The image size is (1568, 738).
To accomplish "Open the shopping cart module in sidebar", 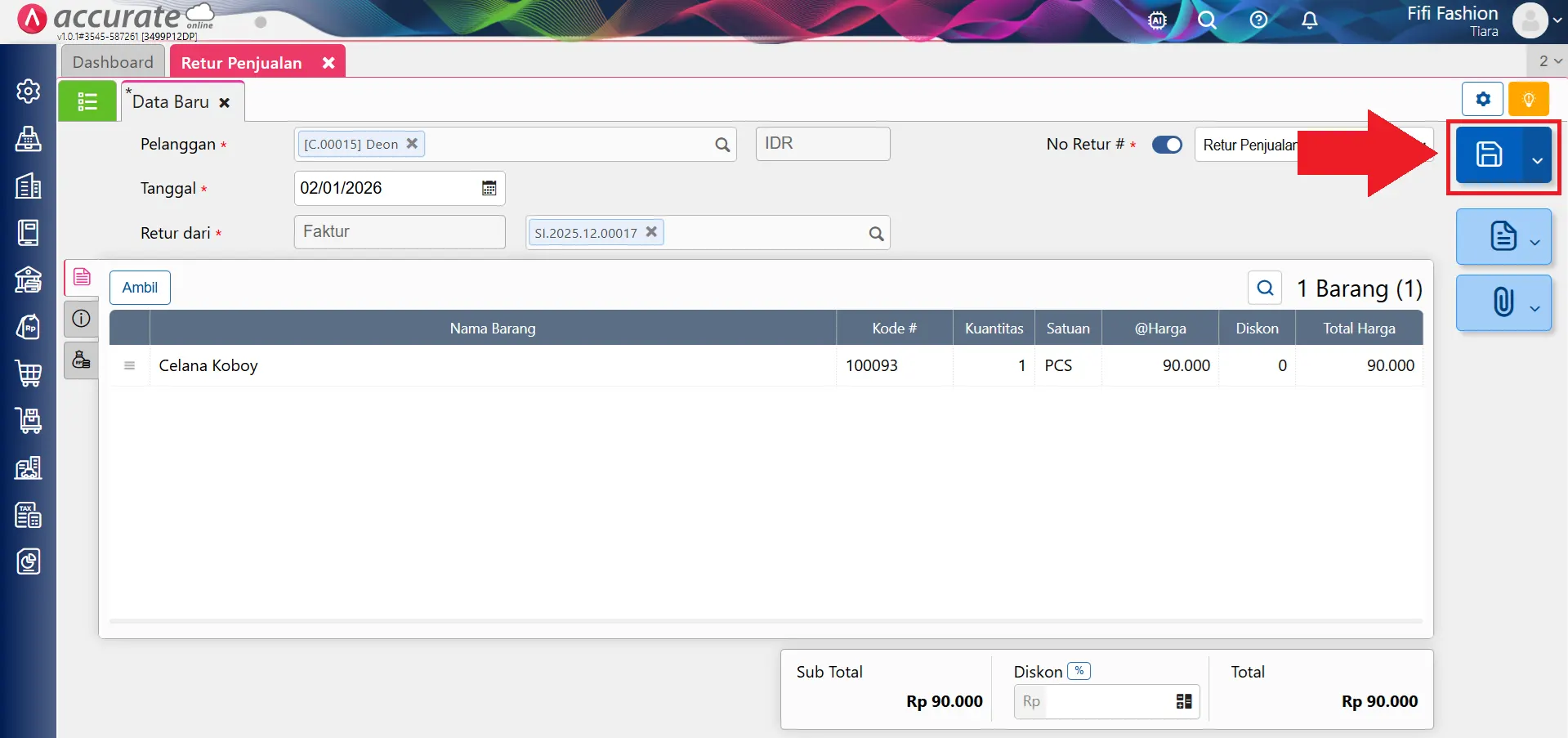I will (29, 373).
